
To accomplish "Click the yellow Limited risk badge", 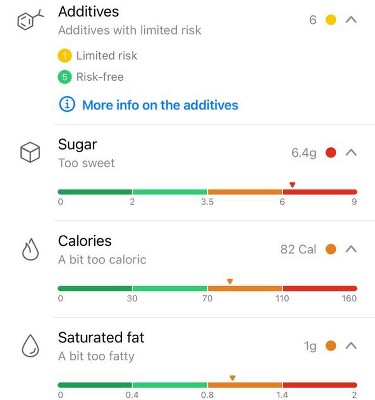I will (x=65, y=56).
